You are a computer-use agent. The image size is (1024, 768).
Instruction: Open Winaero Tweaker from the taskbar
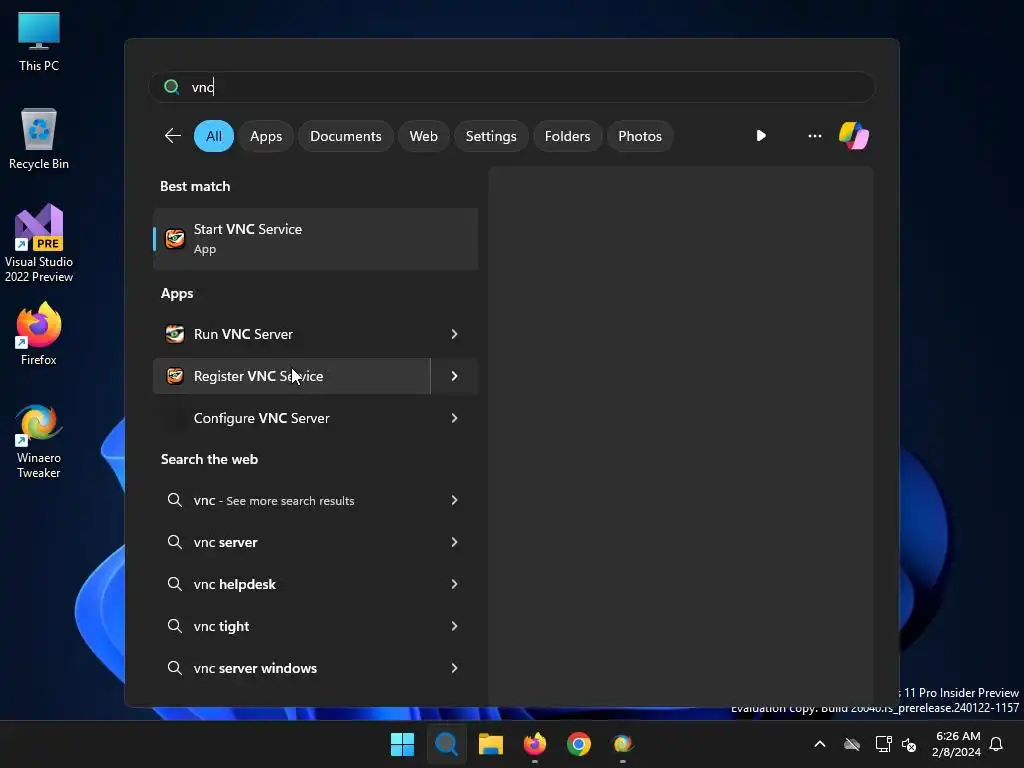[623, 744]
